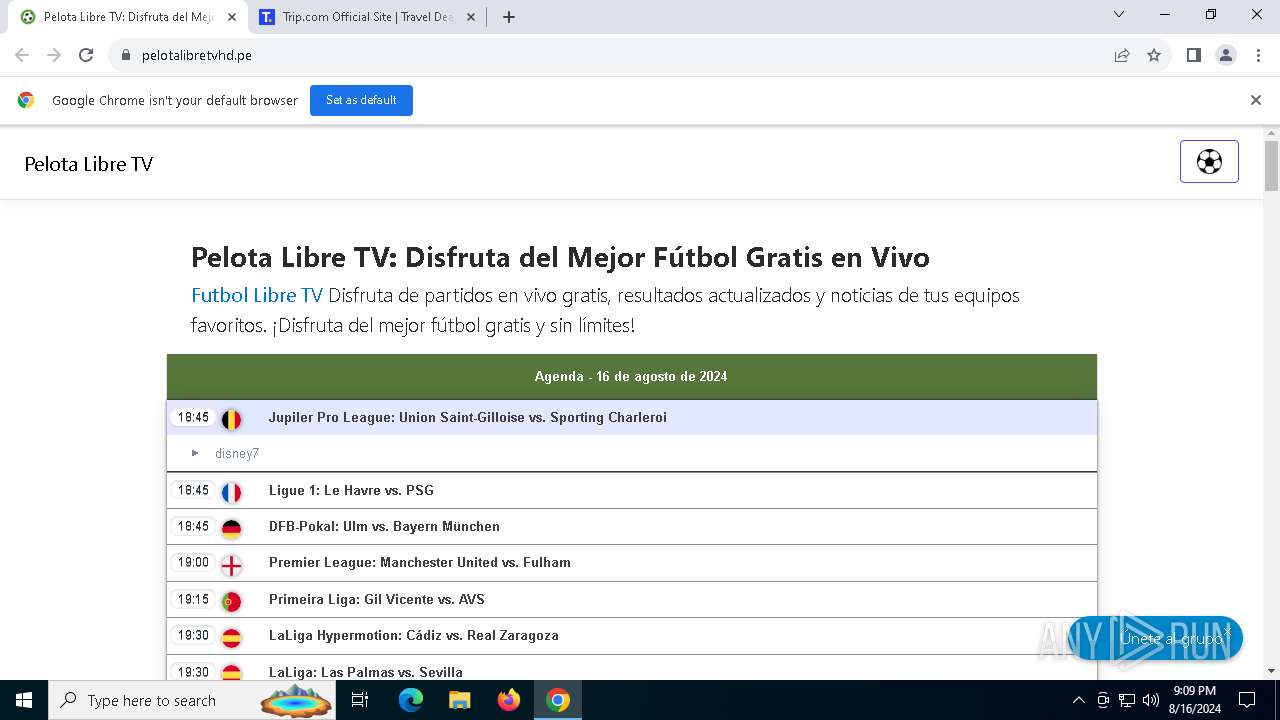Viewport: 1280px width, 720px height.
Task: Go back with browser back arrow
Action: pos(22,55)
